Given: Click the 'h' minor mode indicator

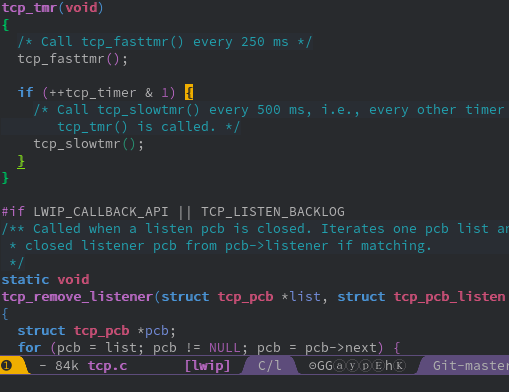Looking at the screenshot, I should coord(389,366).
